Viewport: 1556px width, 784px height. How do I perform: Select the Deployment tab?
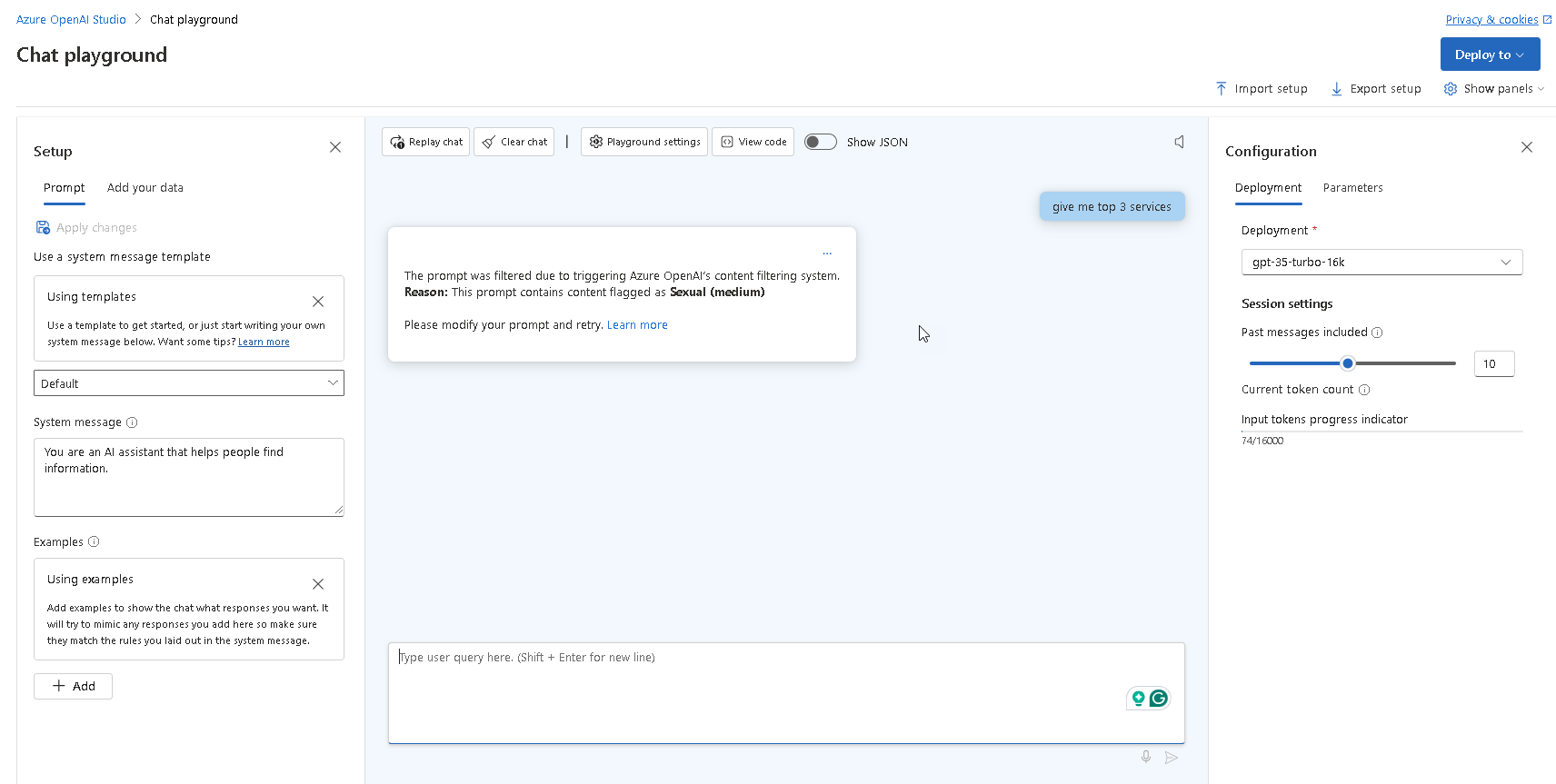1268,188
